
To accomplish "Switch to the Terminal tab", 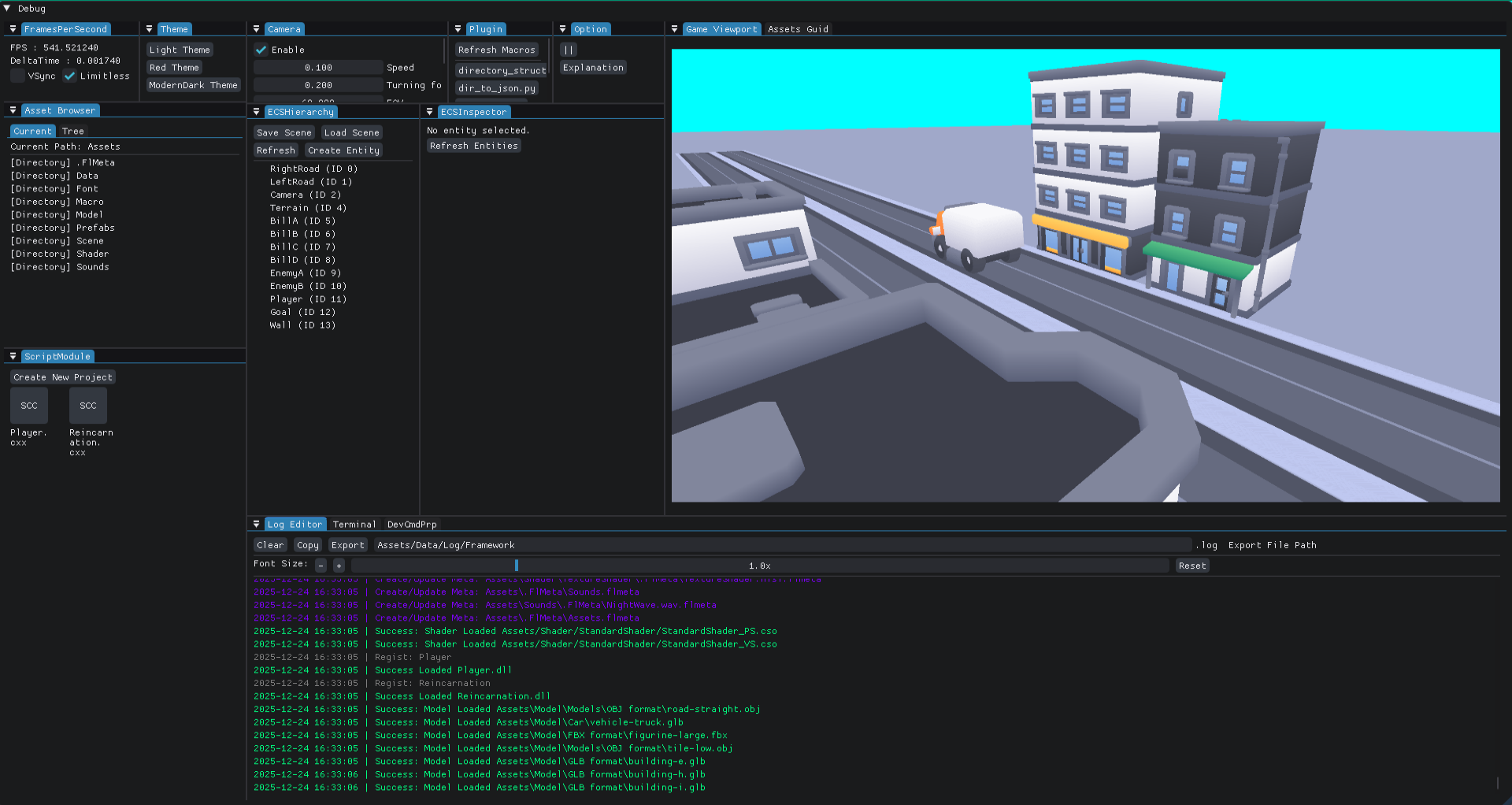I will point(354,525).
